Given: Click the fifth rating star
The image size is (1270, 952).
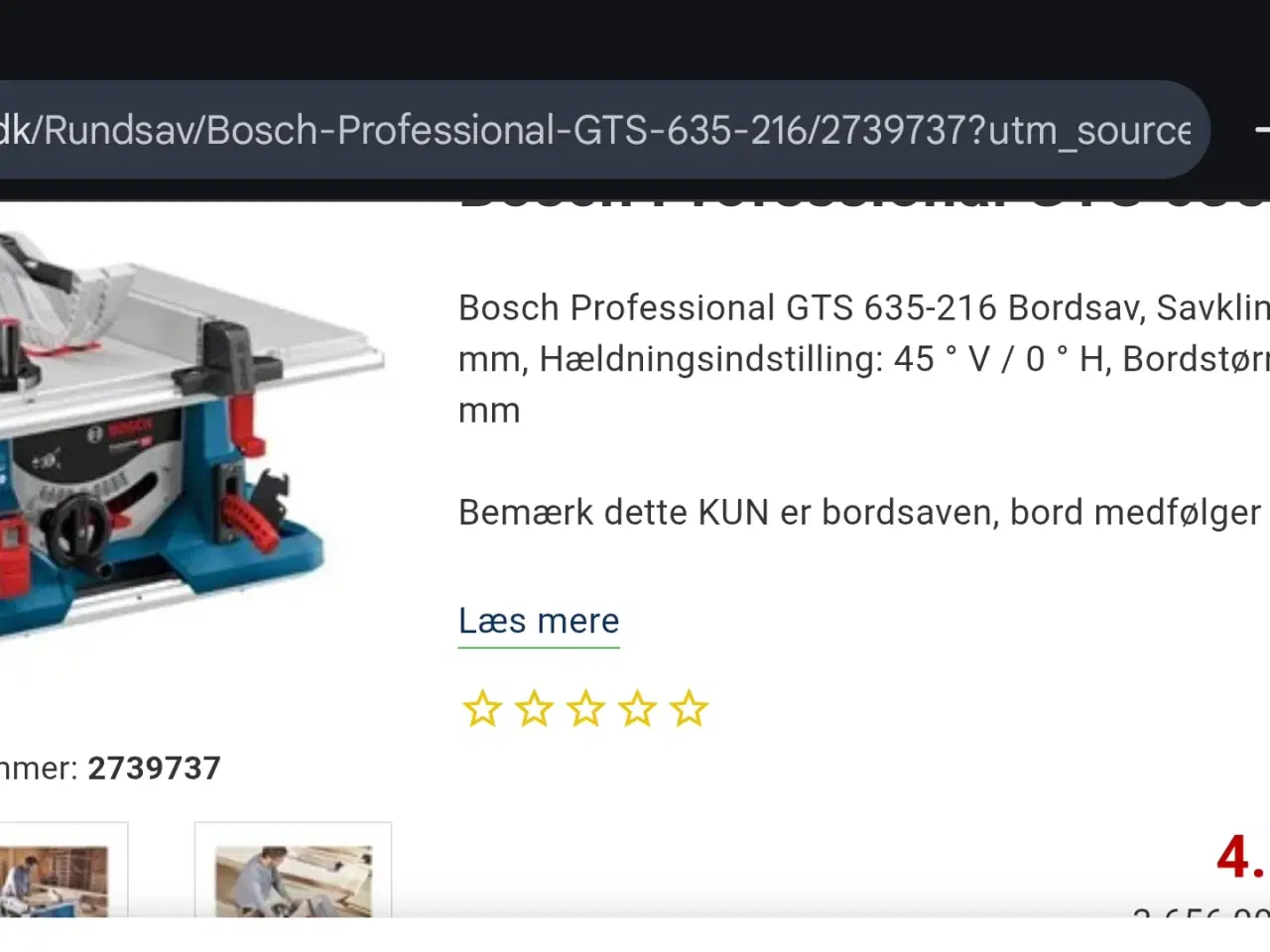Looking at the screenshot, I should pyautogui.click(x=689, y=708).
